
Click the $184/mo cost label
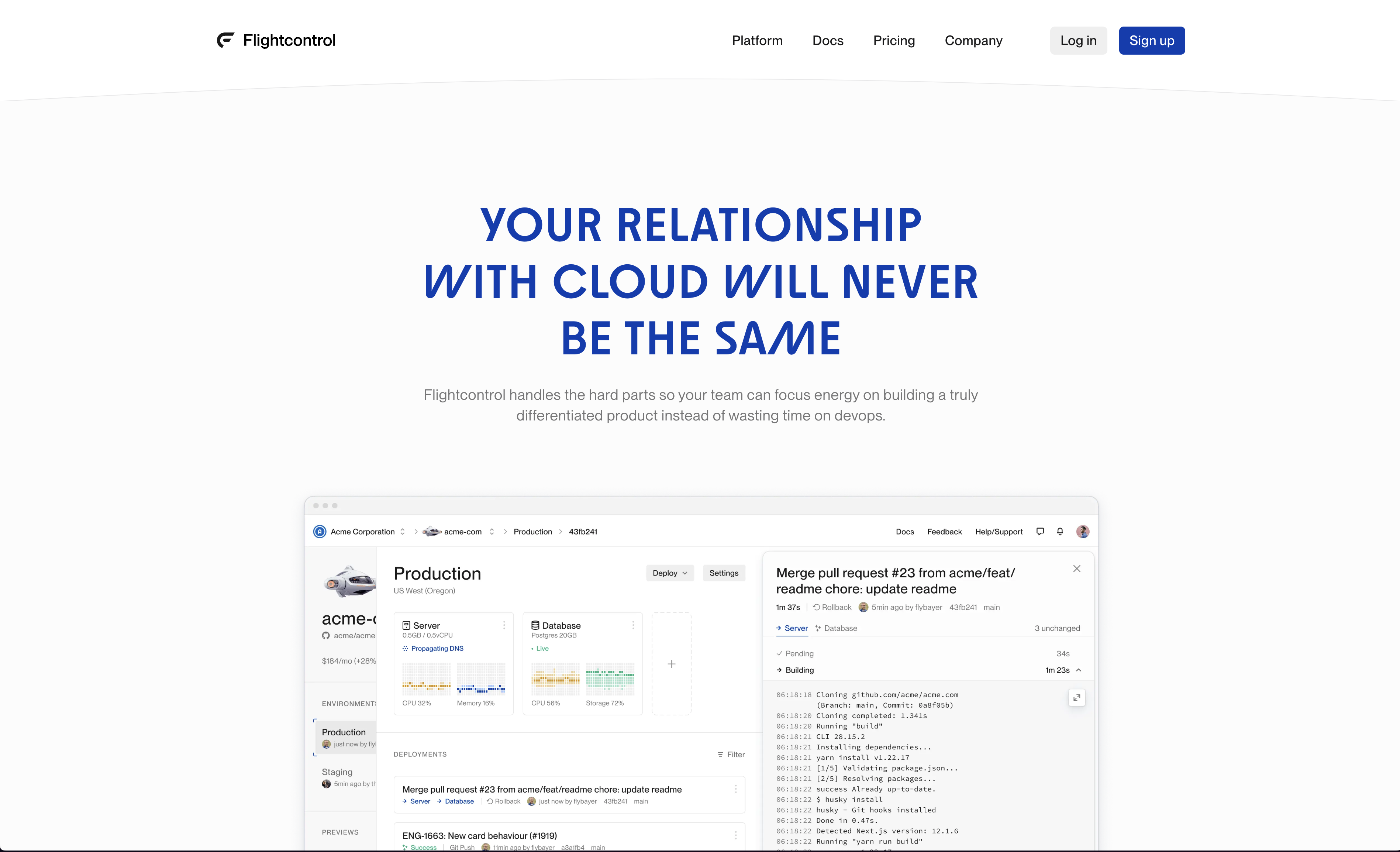[349, 660]
